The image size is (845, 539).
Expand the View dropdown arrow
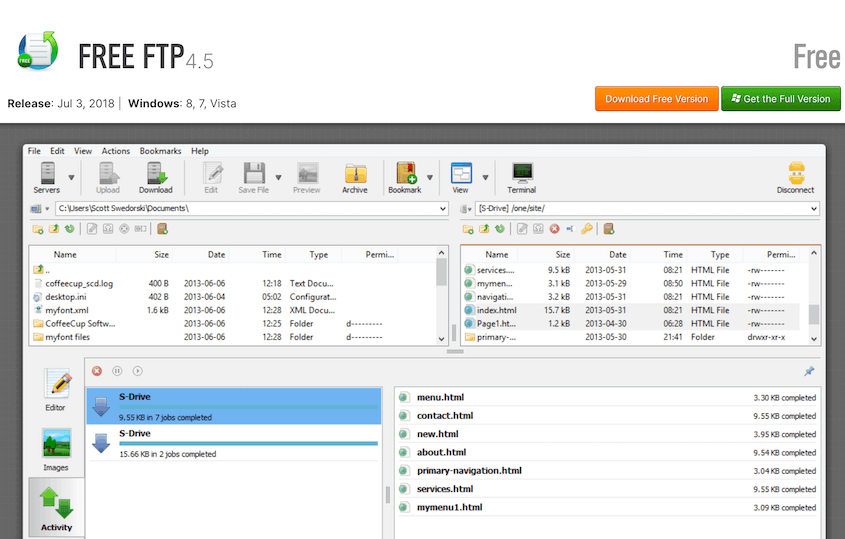(x=486, y=177)
